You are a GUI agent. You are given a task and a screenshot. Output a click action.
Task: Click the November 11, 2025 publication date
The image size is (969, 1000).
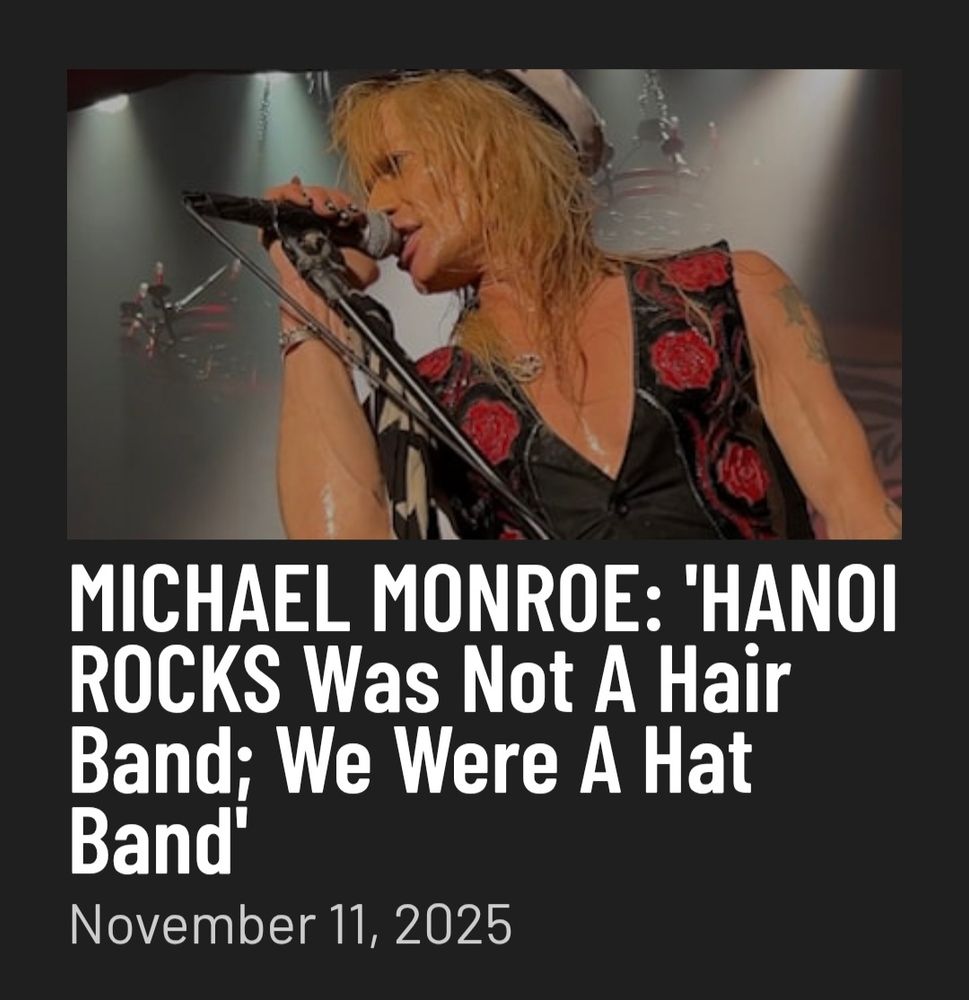(x=290, y=923)
